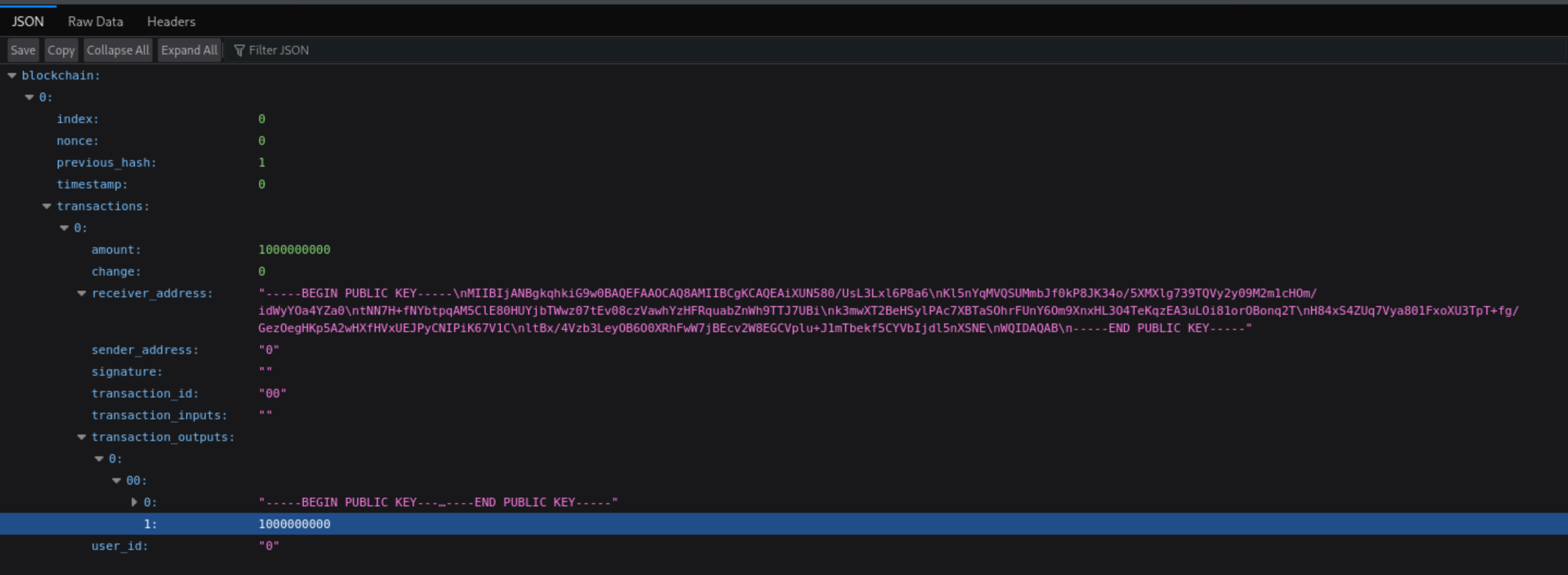Select the JSON tab
The width and height of the screenshot is (1568, 575).
[x=28, y=22]
